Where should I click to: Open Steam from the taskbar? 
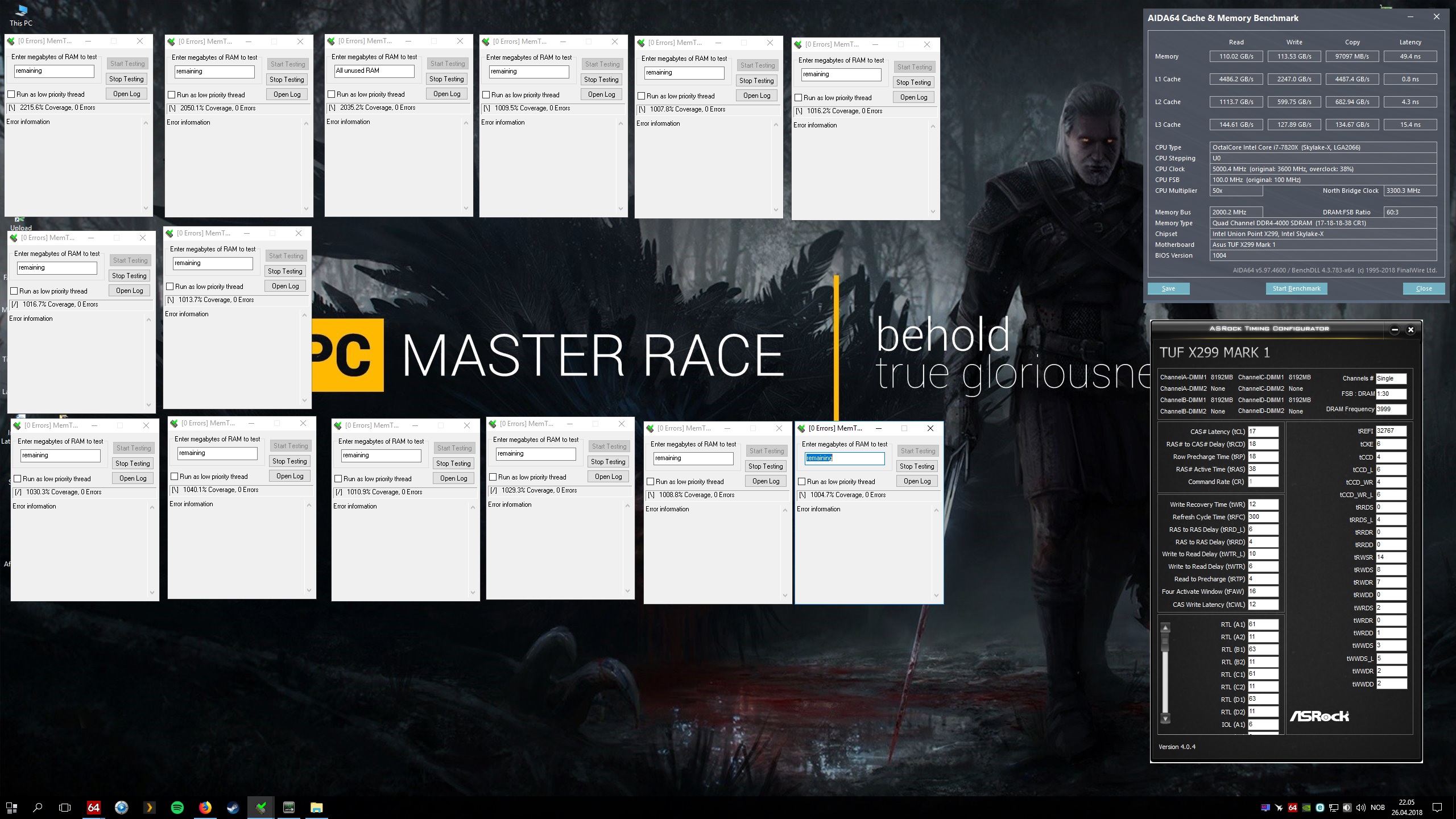pyautogui.click(x=233, y=807)
